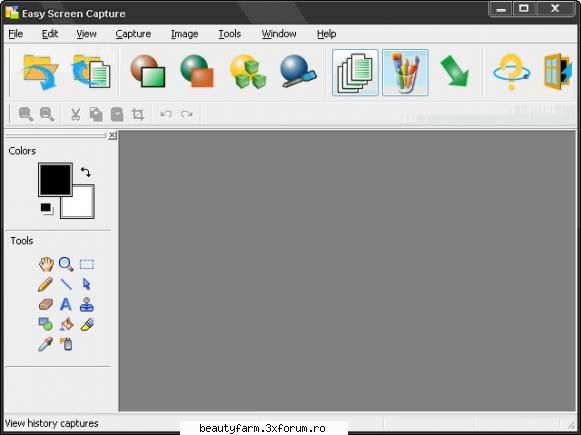This screenshot has width=581, height=435.
Task: Capture window using brown sphere icon
Action: point(147,71)
